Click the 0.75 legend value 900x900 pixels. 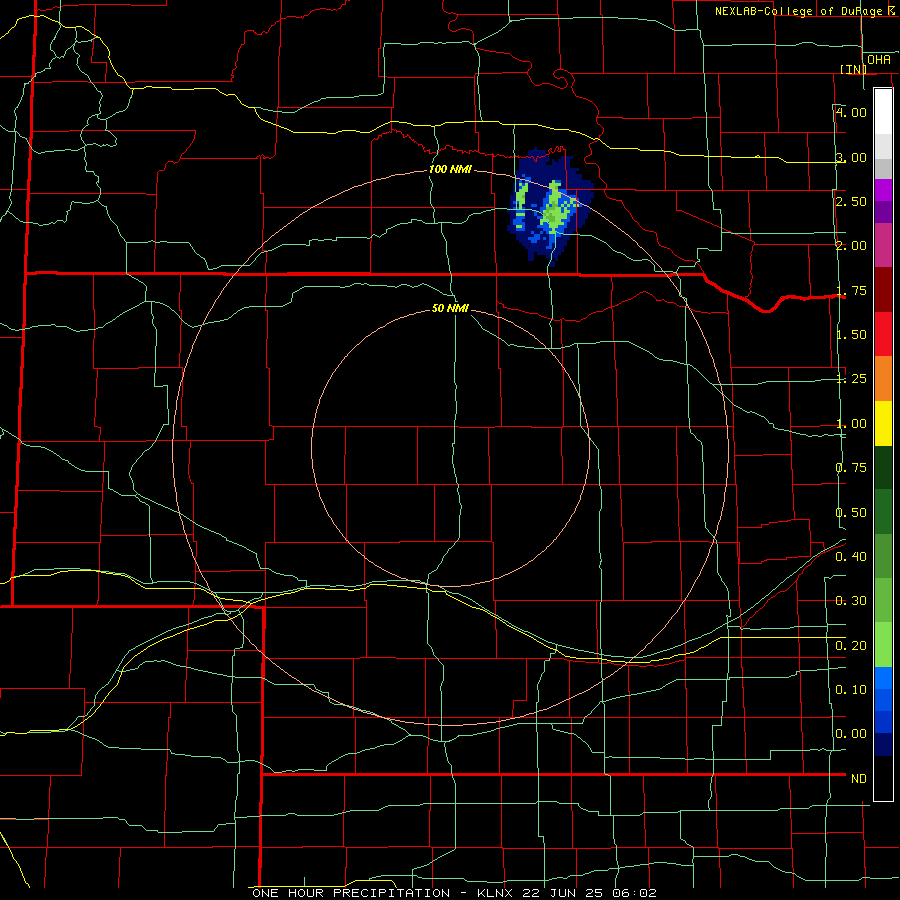[x=851, y=468]
